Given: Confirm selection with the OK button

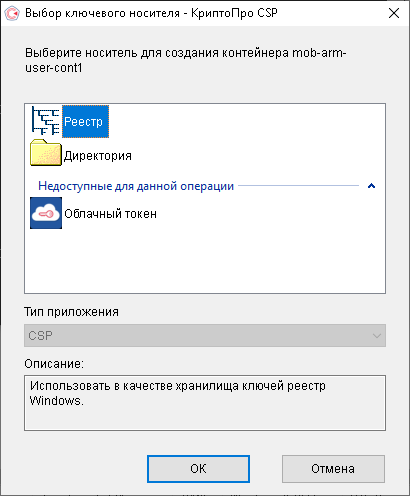Looking at the screenshot, I should pos(198,469).
